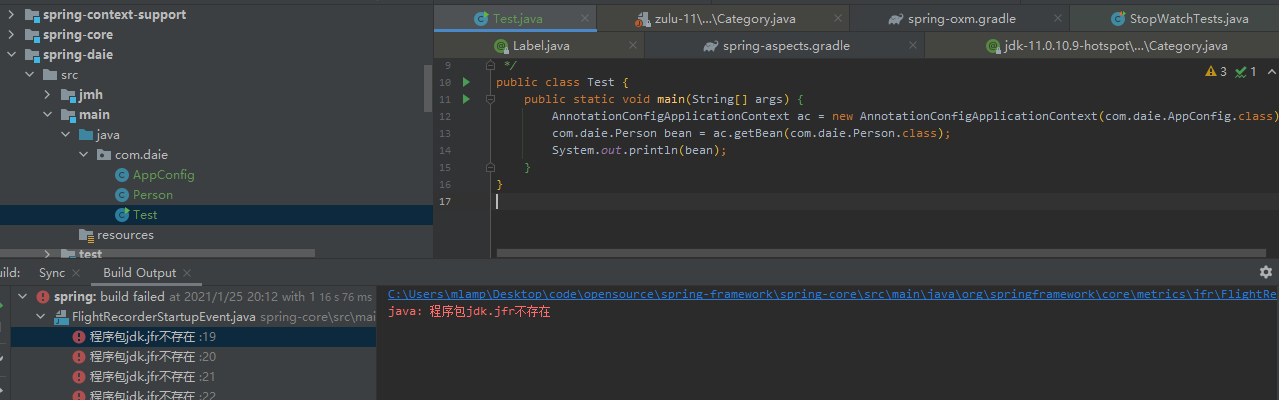Image resolution: width=1279 pixels, height=400 pixels.
Task: Click the FlightRecorderStartupEvent.java file icon
Action: [61, 317]
